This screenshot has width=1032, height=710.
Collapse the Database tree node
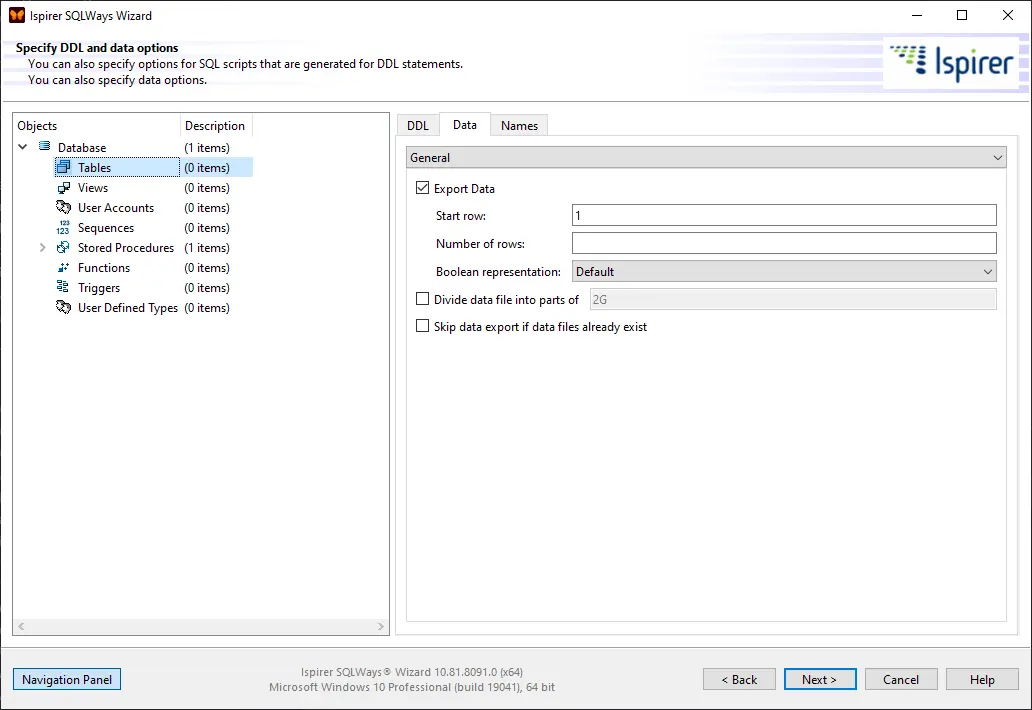23,147
